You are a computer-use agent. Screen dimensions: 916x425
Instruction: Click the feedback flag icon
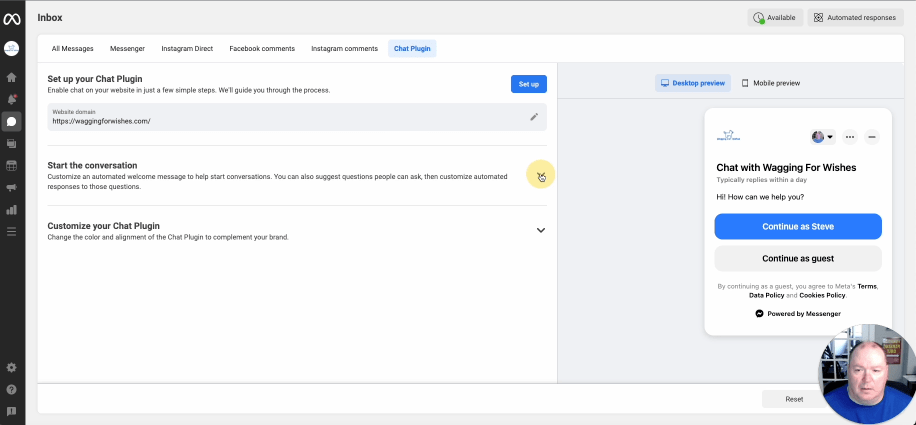pos(12,411)
